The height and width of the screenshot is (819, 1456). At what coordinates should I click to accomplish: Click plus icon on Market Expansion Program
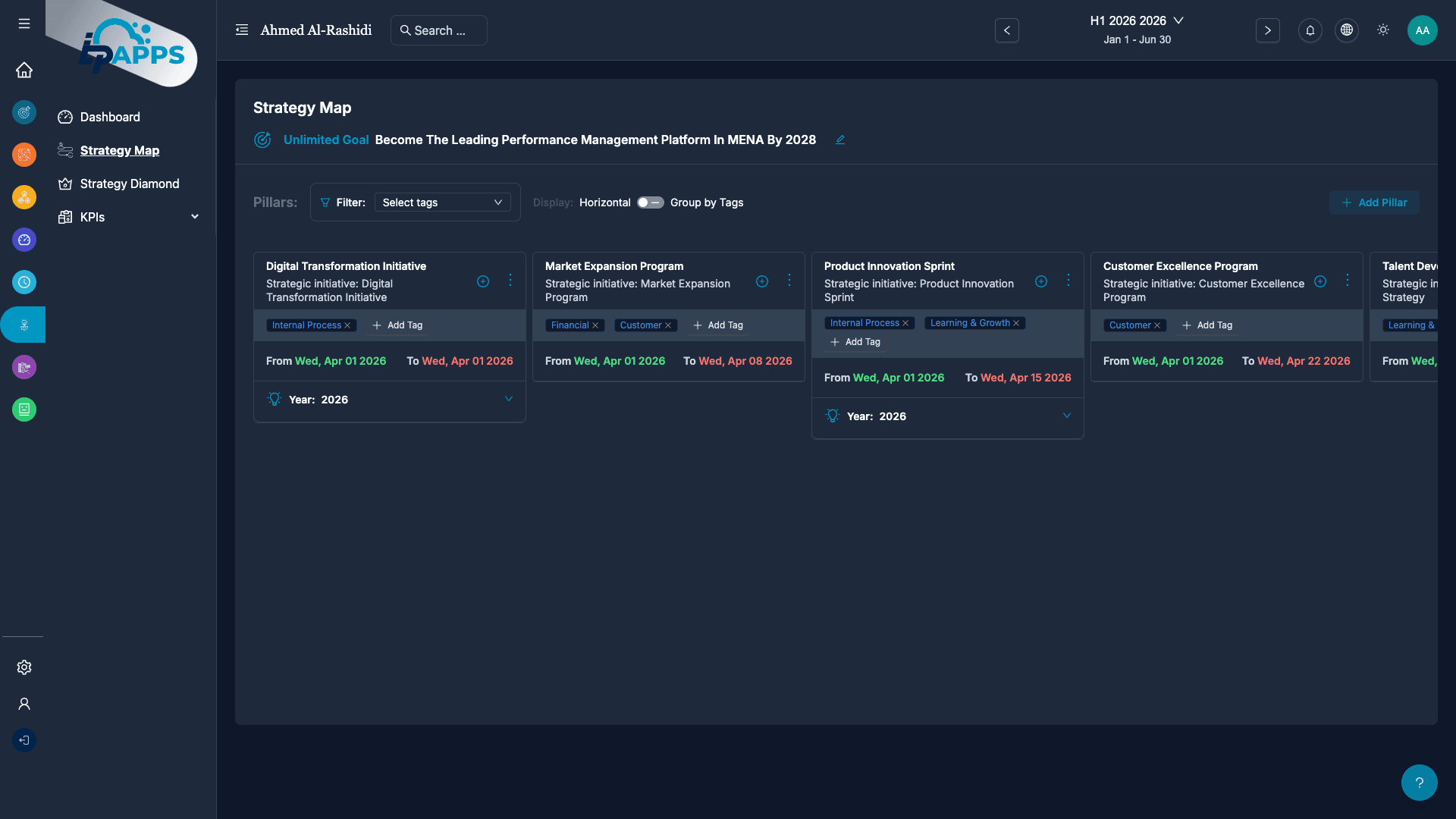(x=762, y=281)
